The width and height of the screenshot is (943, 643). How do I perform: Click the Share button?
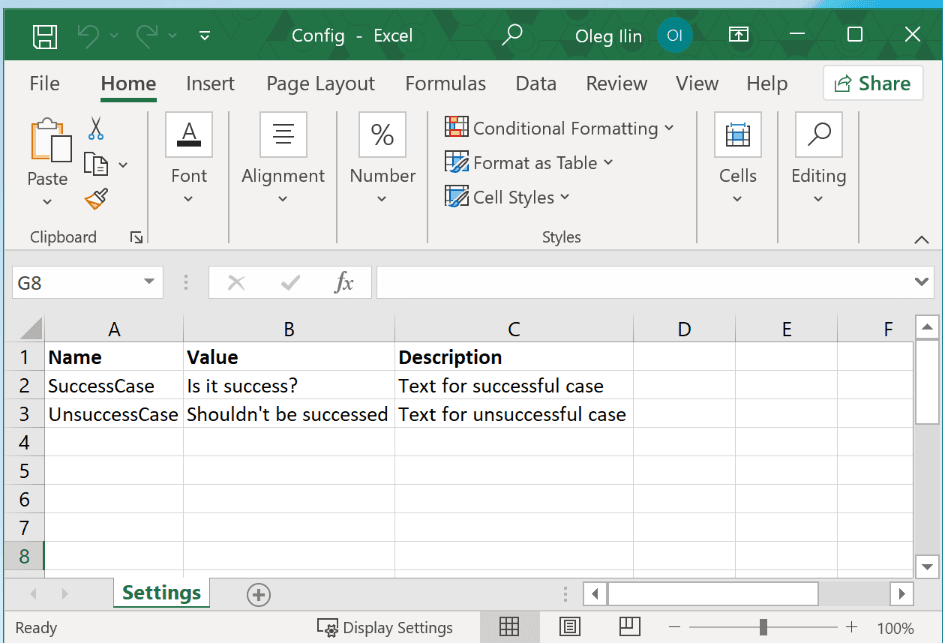coord(872,84)
